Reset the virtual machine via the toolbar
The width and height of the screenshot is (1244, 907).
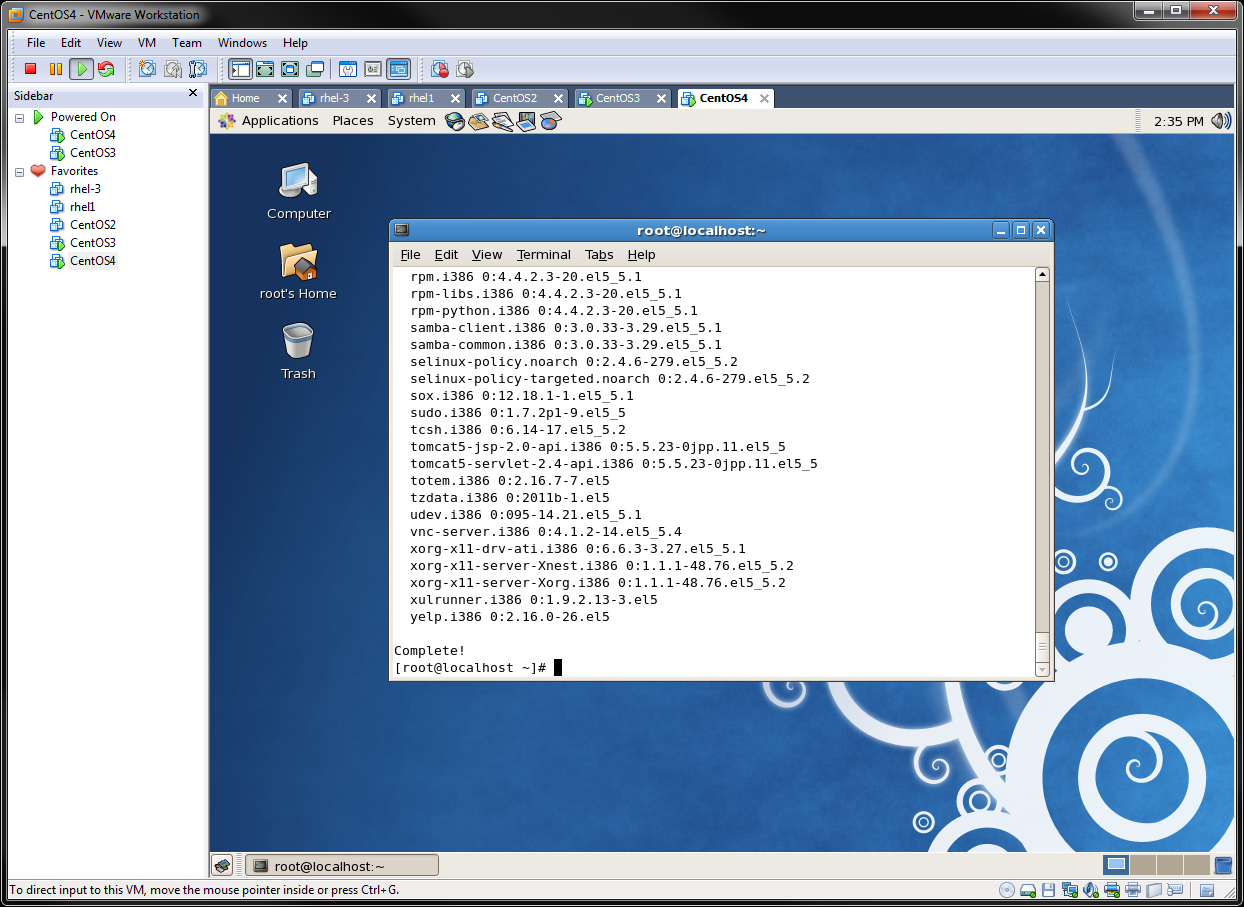pyautogui.click(x=108, y=69)
